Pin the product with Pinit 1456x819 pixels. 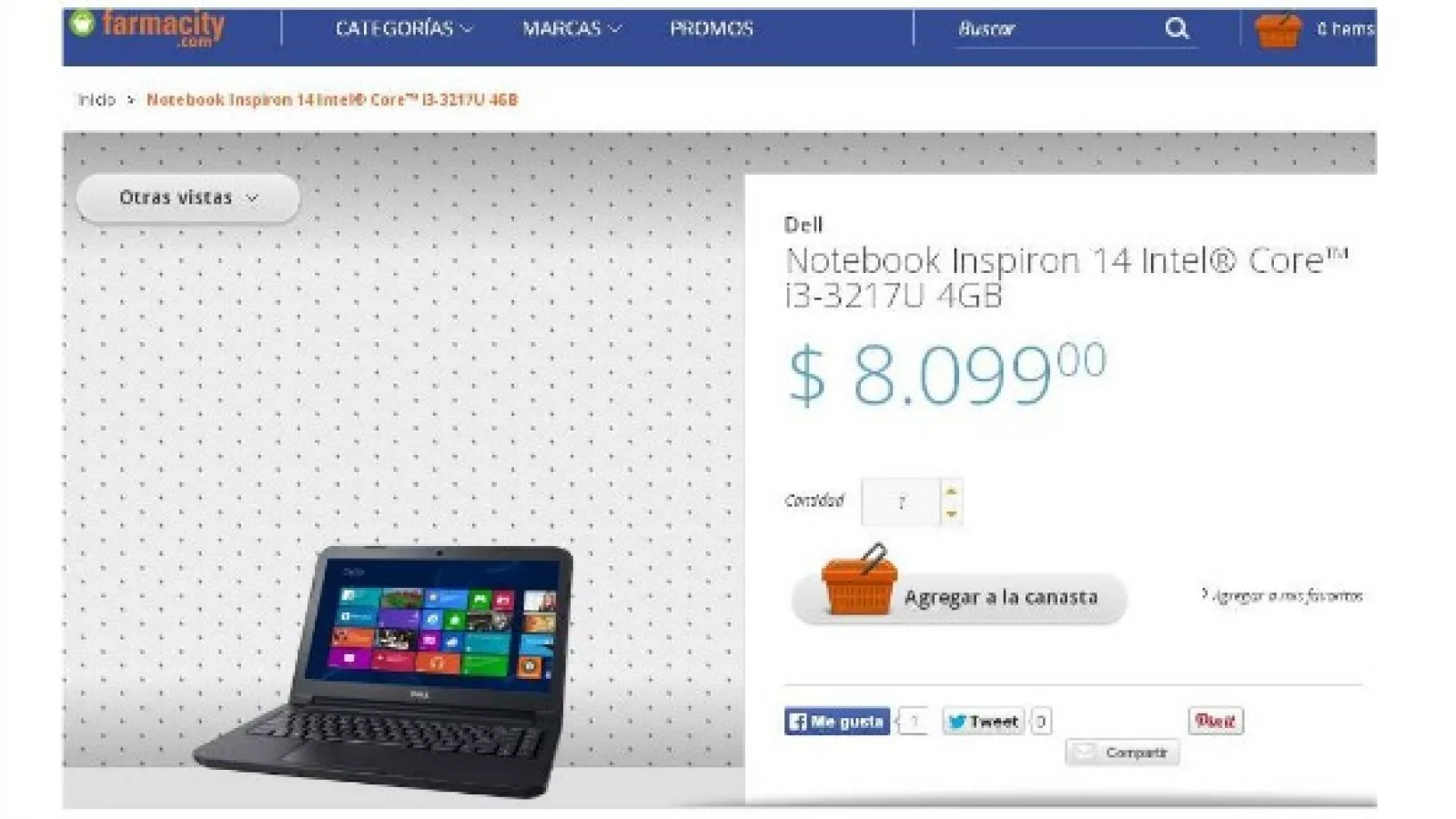pos(1215,721)
